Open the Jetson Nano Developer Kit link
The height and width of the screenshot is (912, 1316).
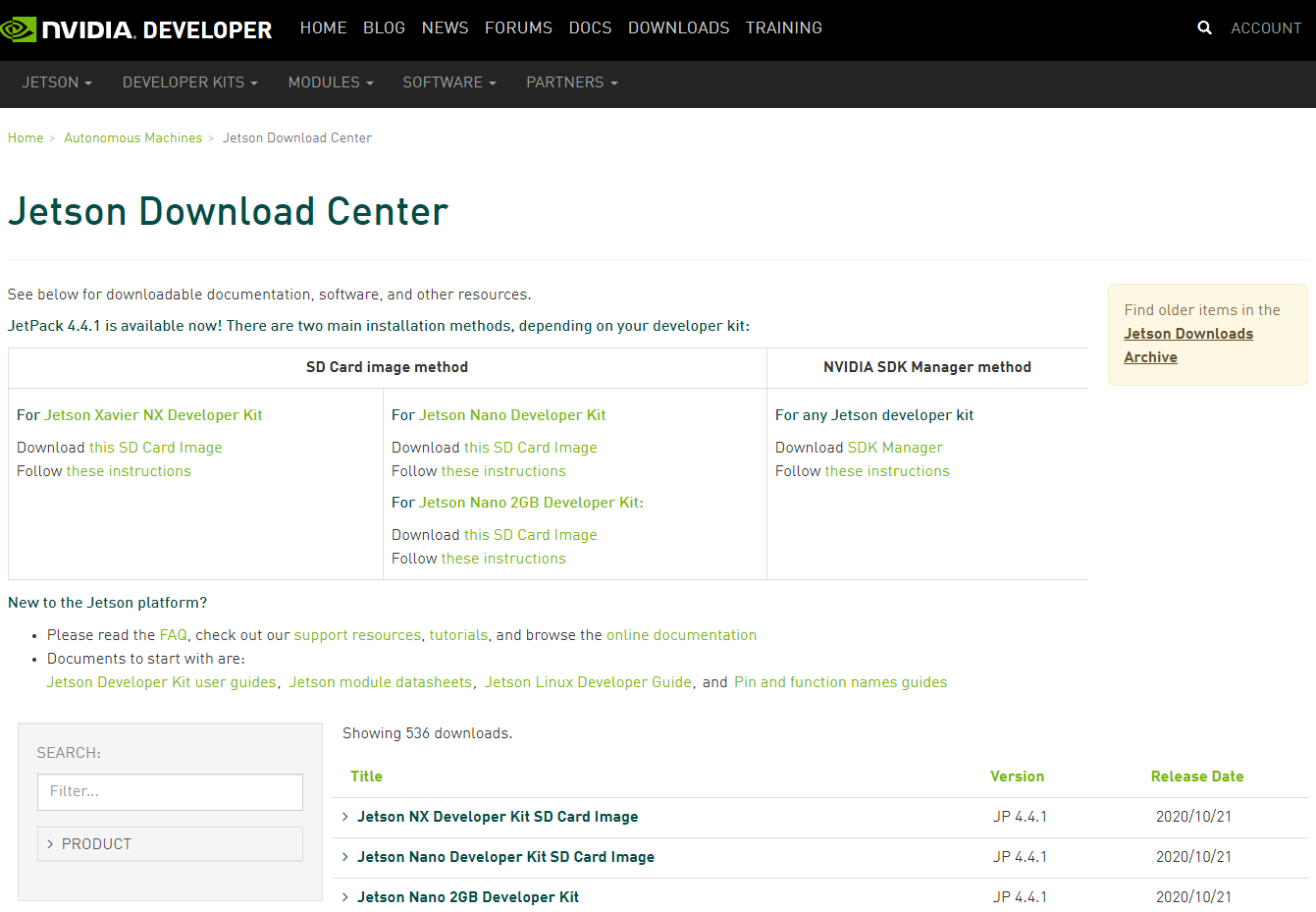(x=512, y=415)
